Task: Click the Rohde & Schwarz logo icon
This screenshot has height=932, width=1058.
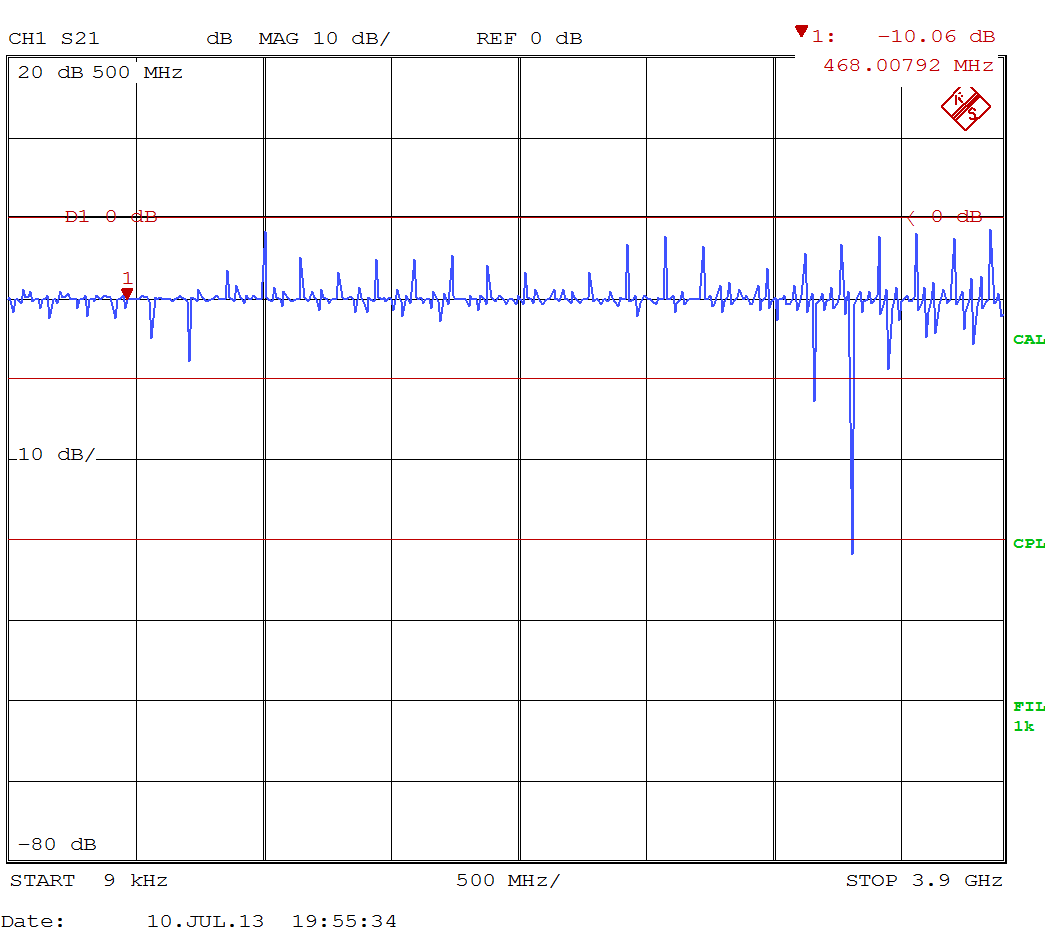Action: tap(965, 108)
